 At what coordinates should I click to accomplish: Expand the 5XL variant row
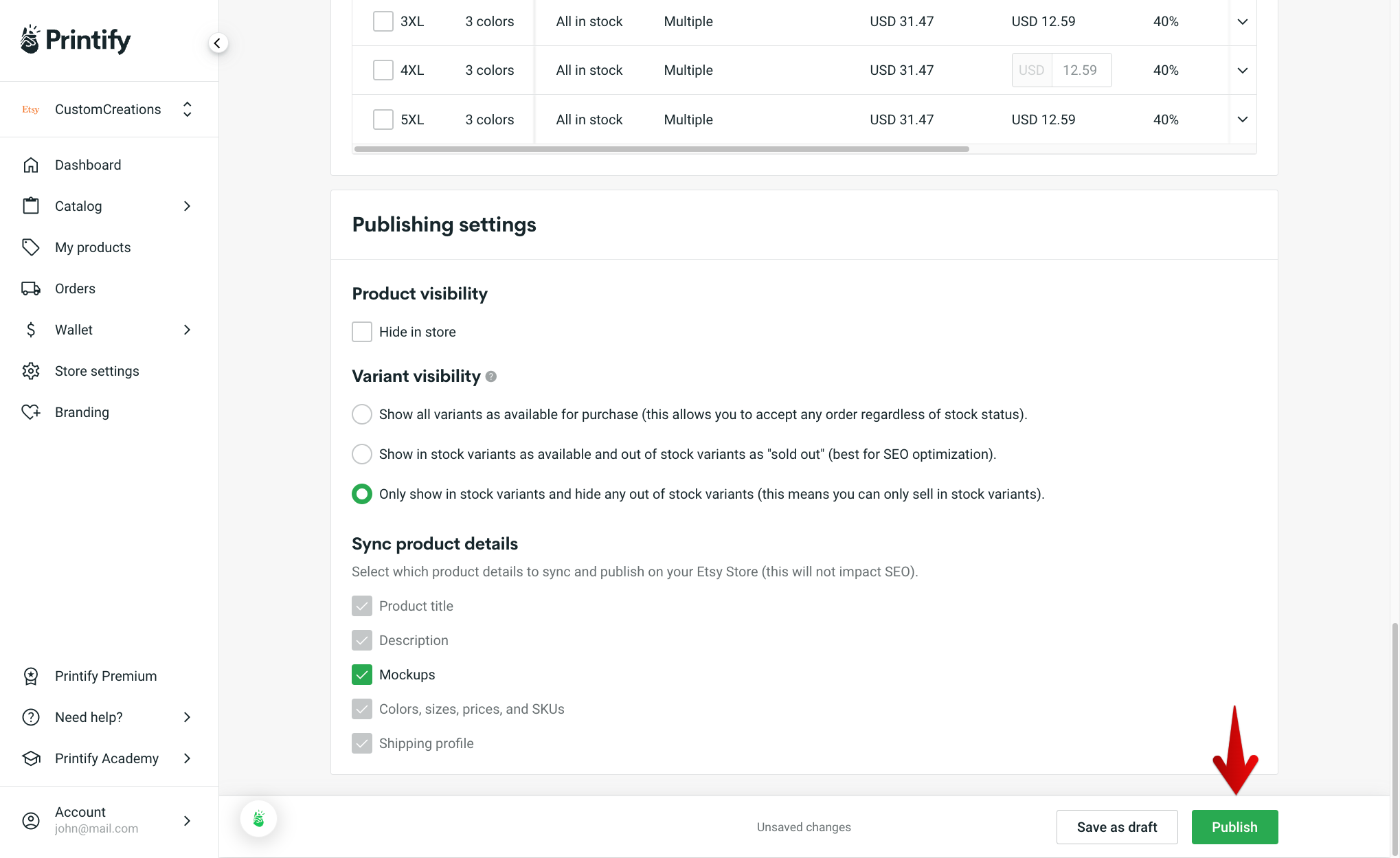[x=1242, y=119]
